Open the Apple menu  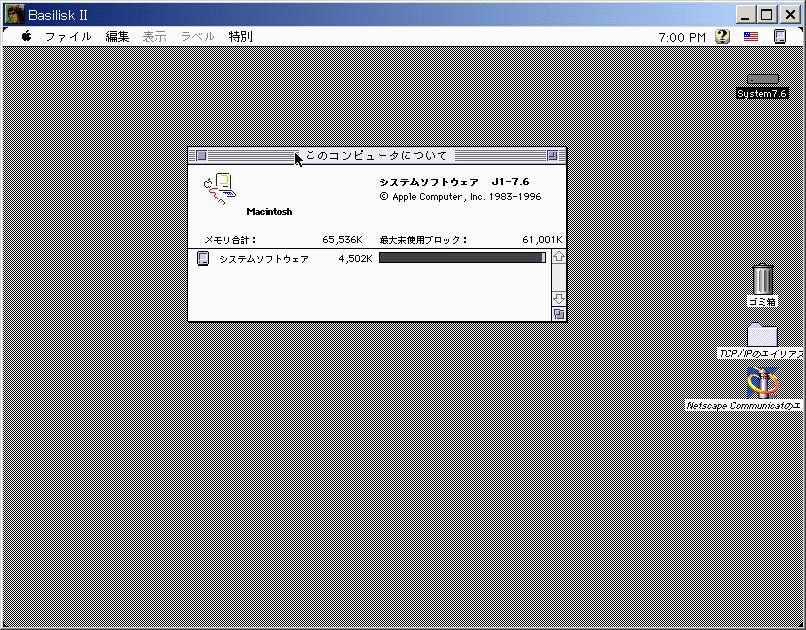coord(27,36)
